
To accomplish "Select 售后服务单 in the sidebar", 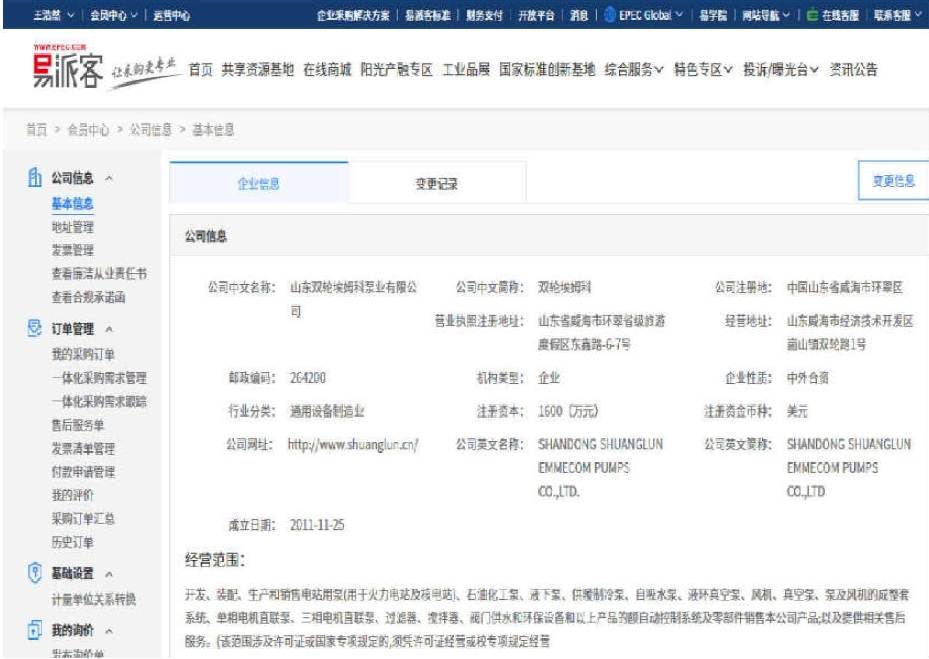I will click(78, 425).
